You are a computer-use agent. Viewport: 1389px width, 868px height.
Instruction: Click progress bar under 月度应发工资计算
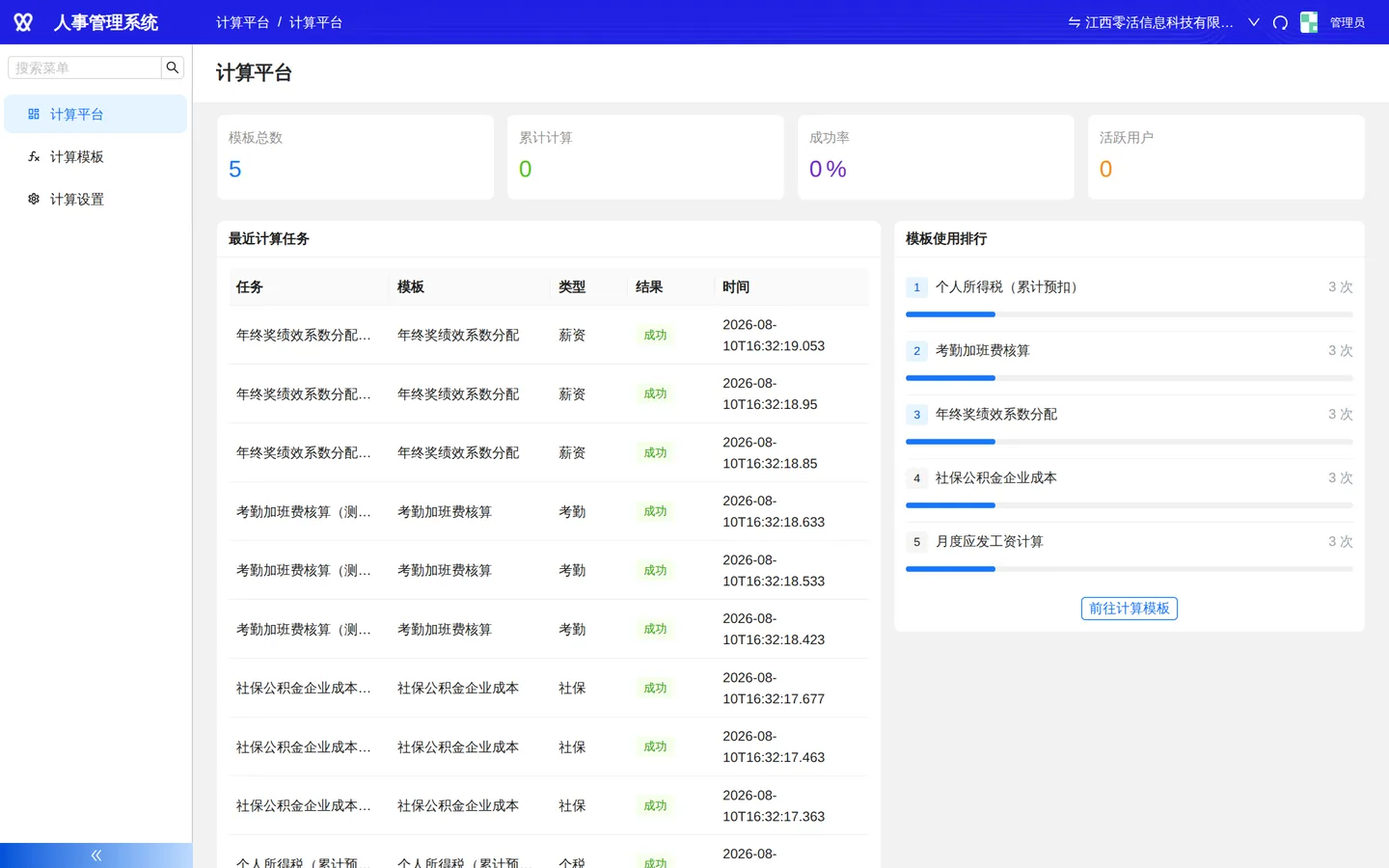(1130, 569)
